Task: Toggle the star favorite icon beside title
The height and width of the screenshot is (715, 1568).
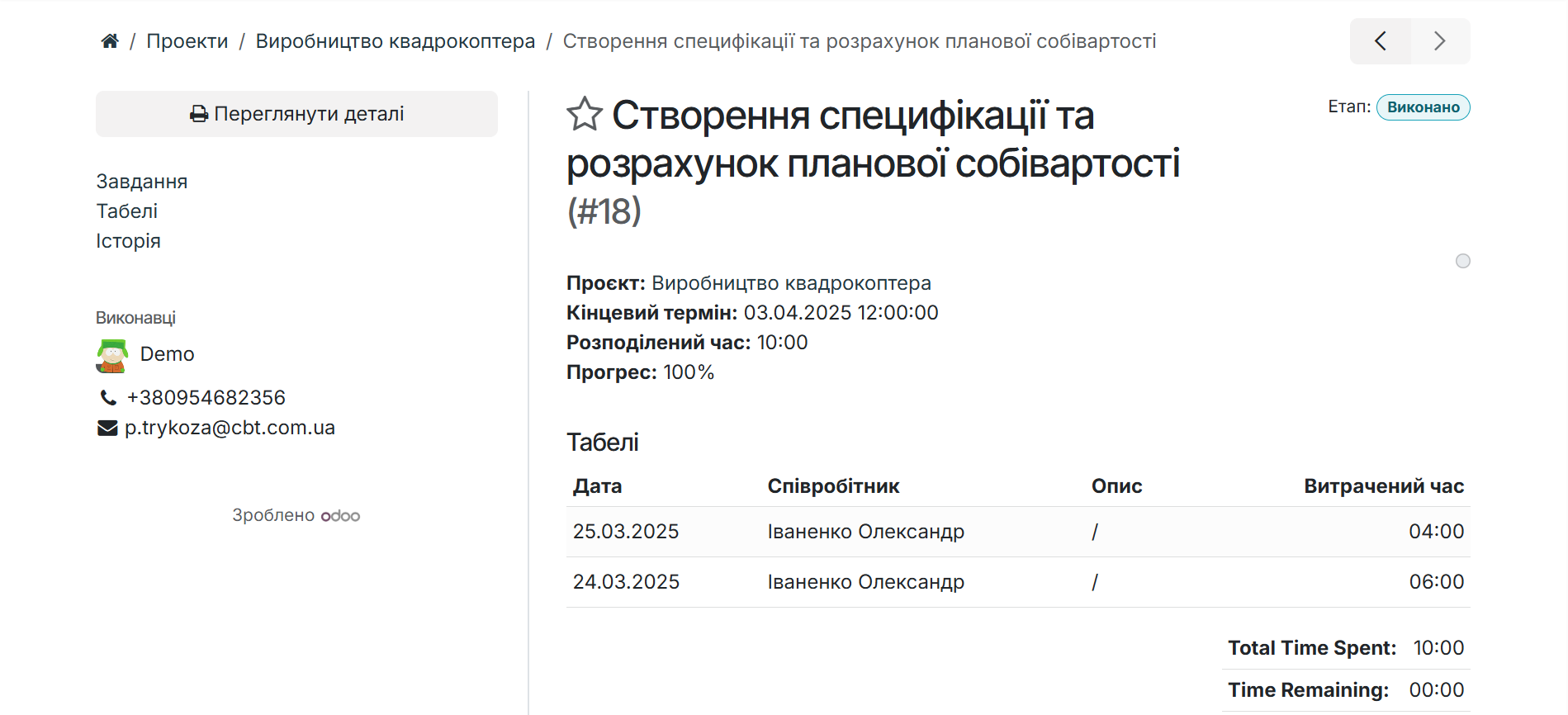Action: pos(585,114)
